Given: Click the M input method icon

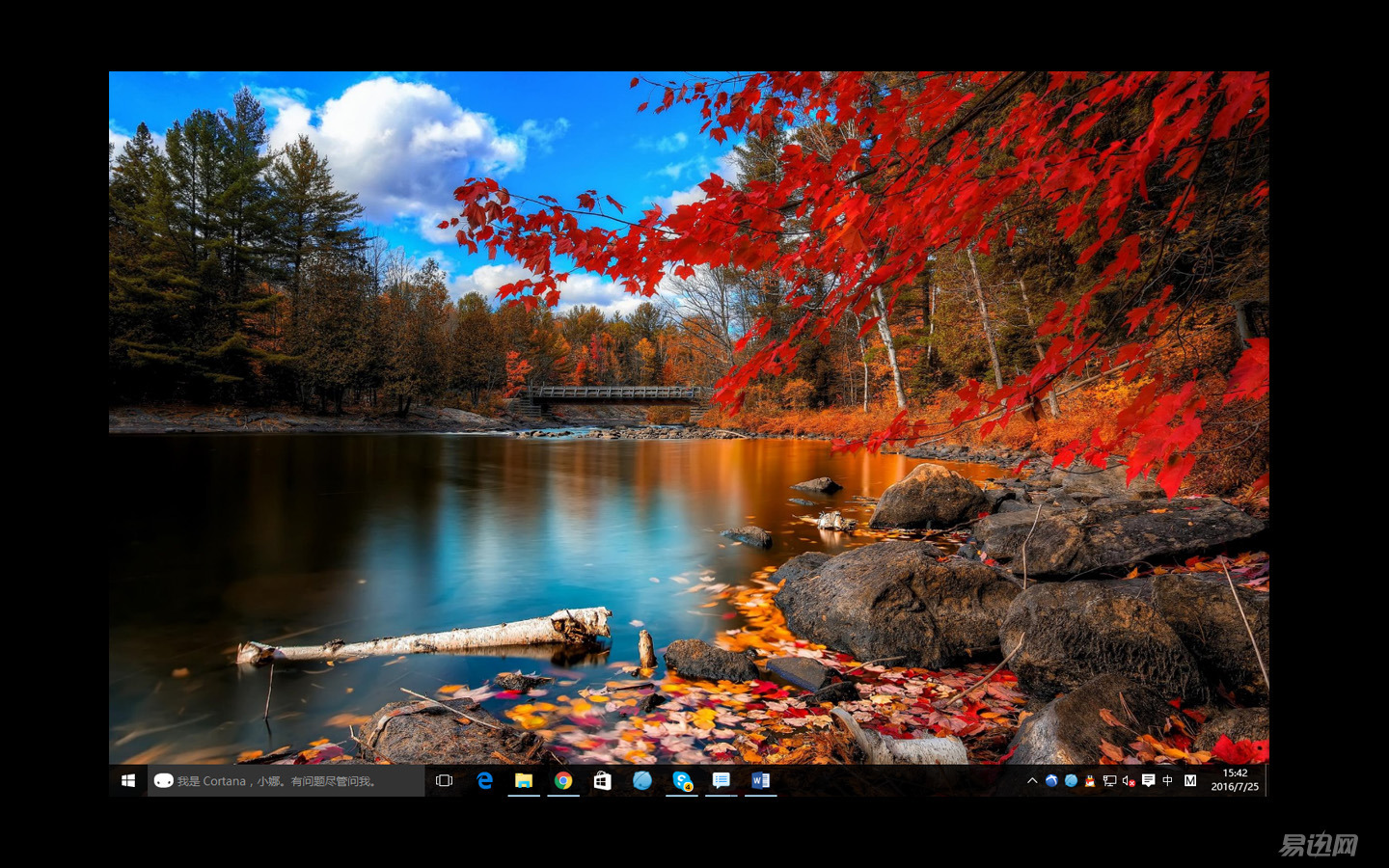Looking at the screenshot, I should [1190, 781].
